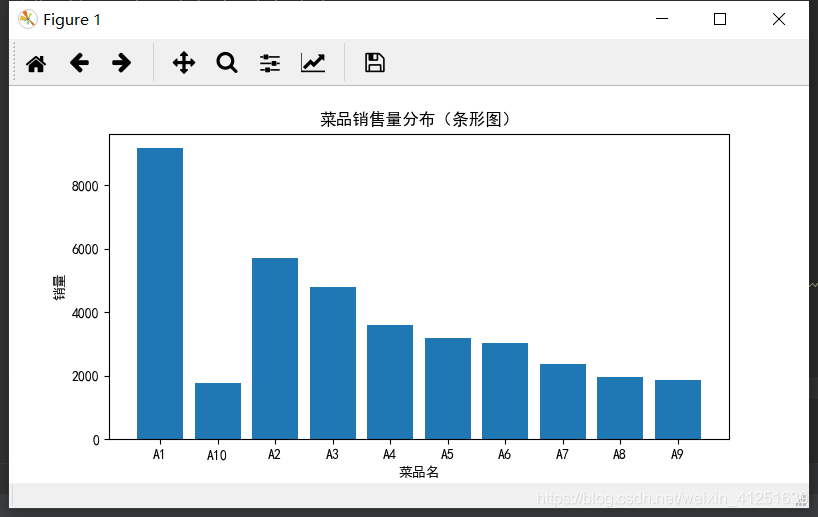Screen dimensions: 818x517
Task: Click the 8000 y-axis tick label
Action: [85, 186]
